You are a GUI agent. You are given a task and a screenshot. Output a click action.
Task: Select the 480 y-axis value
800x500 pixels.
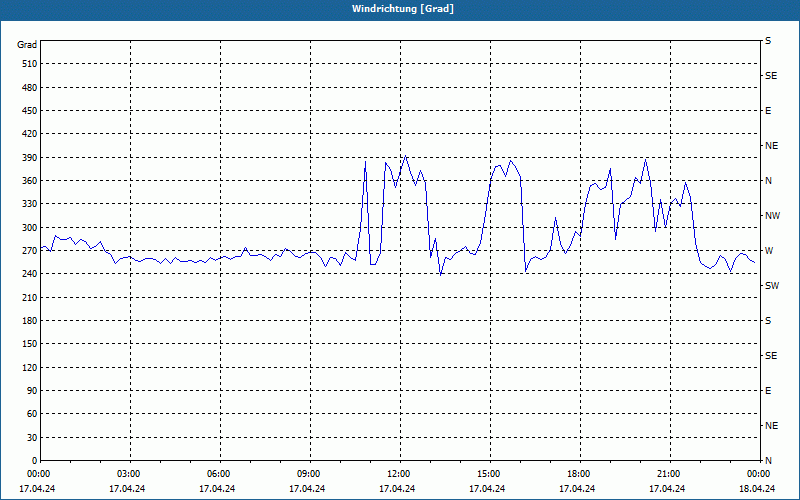[x=30, y=87]
